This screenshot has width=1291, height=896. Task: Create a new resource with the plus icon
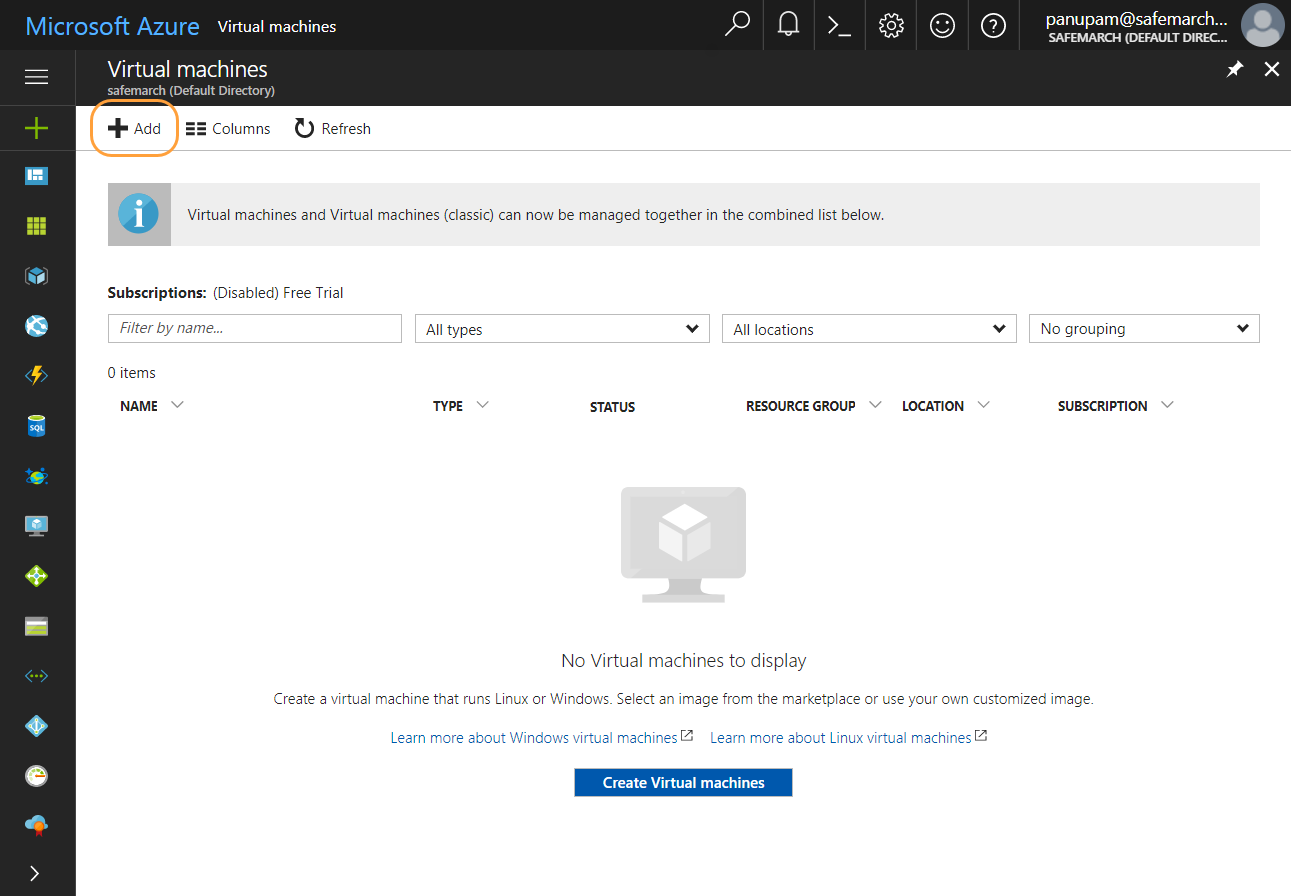click(36, 128)
